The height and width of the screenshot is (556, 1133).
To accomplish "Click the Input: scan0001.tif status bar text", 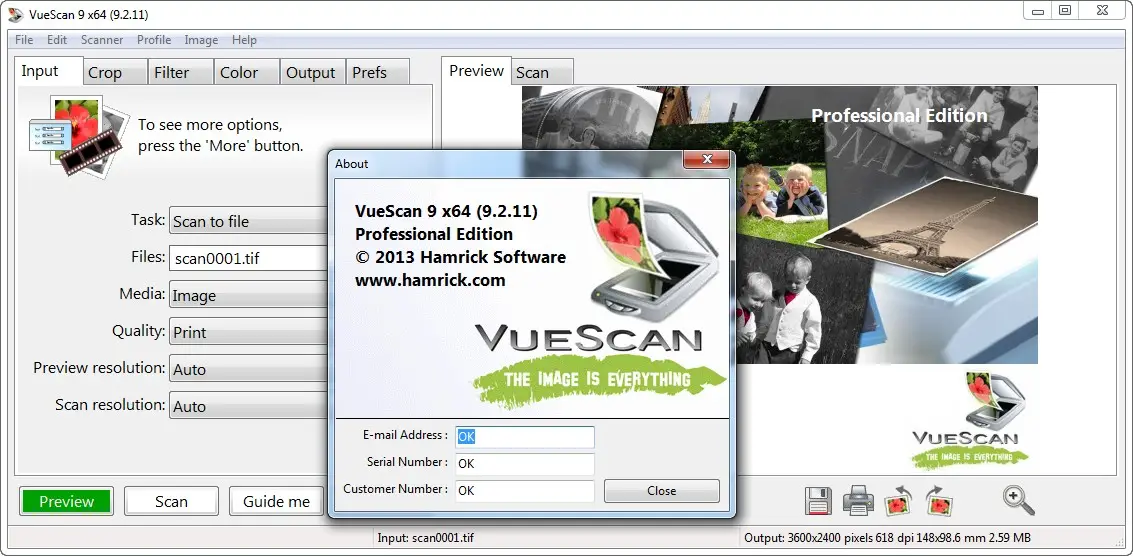I will click(426, 537).
